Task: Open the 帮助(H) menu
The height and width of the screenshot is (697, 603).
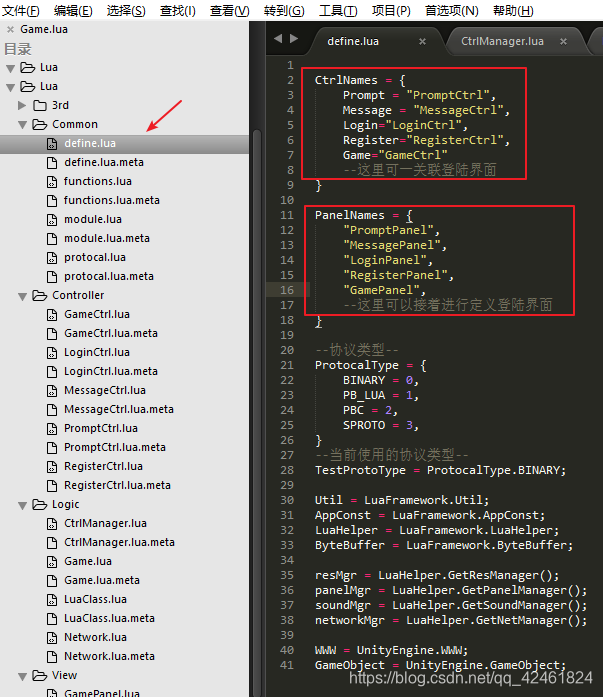Action: [x=513, y=10]
